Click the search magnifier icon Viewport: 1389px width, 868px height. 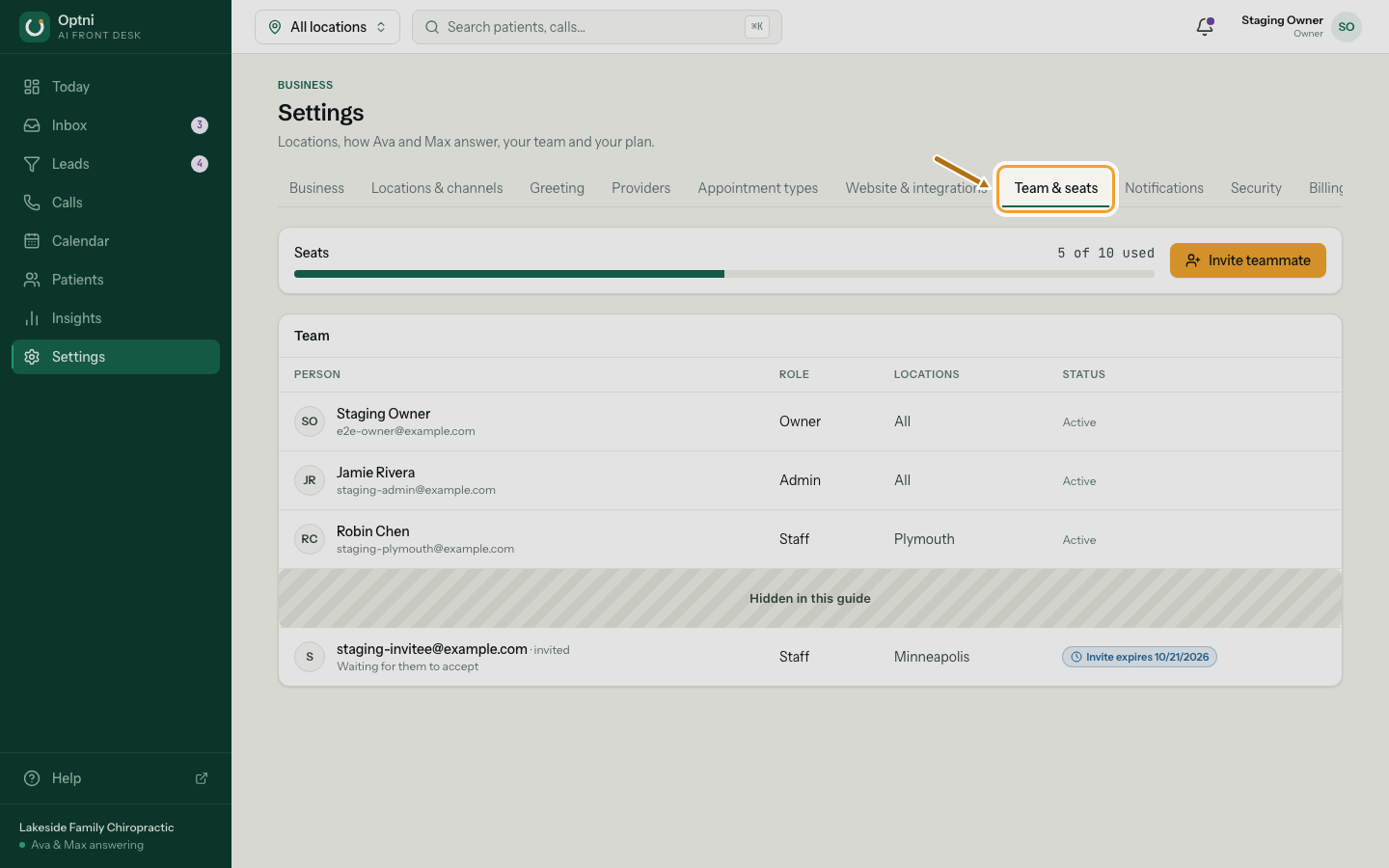click(432, 27)
